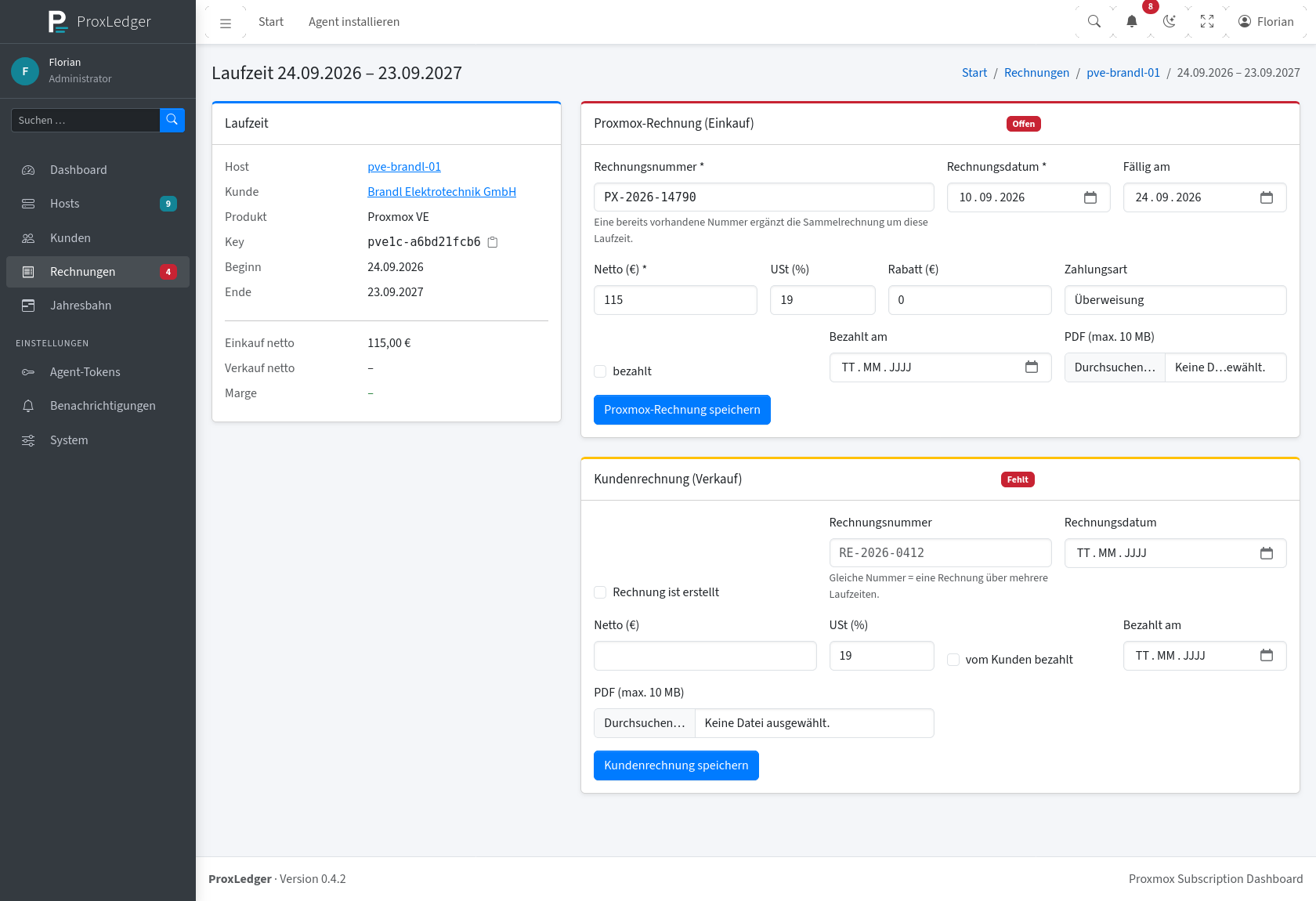The image size is (1316, 901).
Task: Copy the key with clipboard icon
Action: click(x=493, y=242)
